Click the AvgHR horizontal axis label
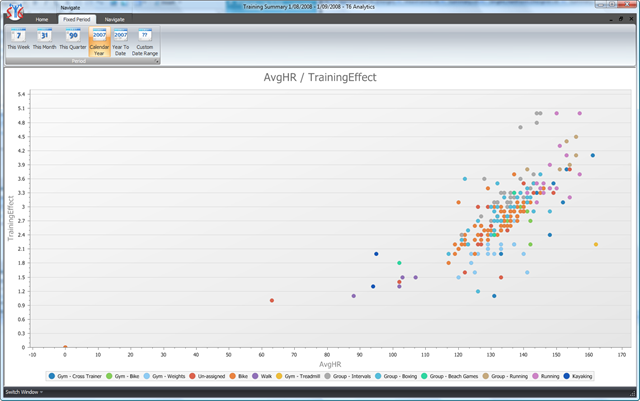The height and width of the screenshot is (401, 640). [x=330, y=364]
